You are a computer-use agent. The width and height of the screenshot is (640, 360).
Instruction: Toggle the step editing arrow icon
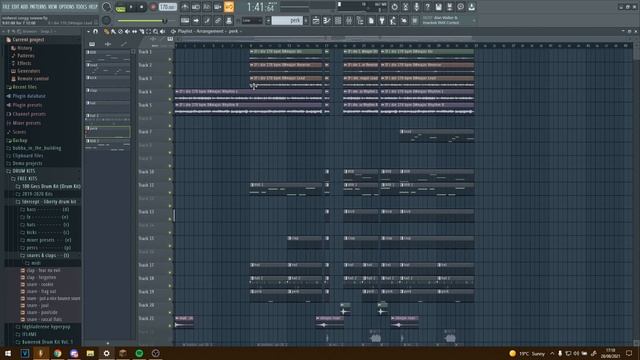coord(196,20)
